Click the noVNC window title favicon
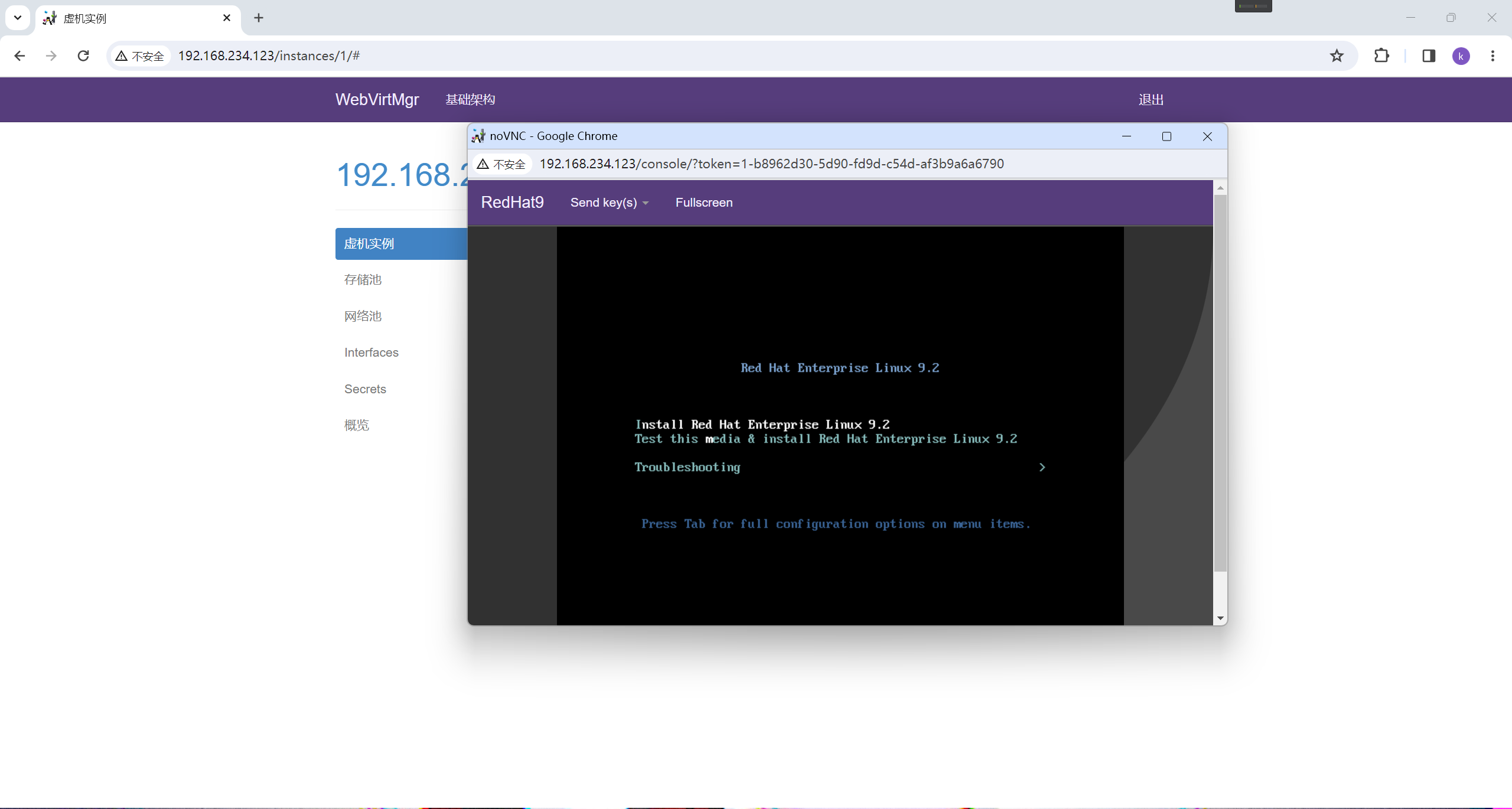This screenshot has height=809, width=1512. coord(478,136)
